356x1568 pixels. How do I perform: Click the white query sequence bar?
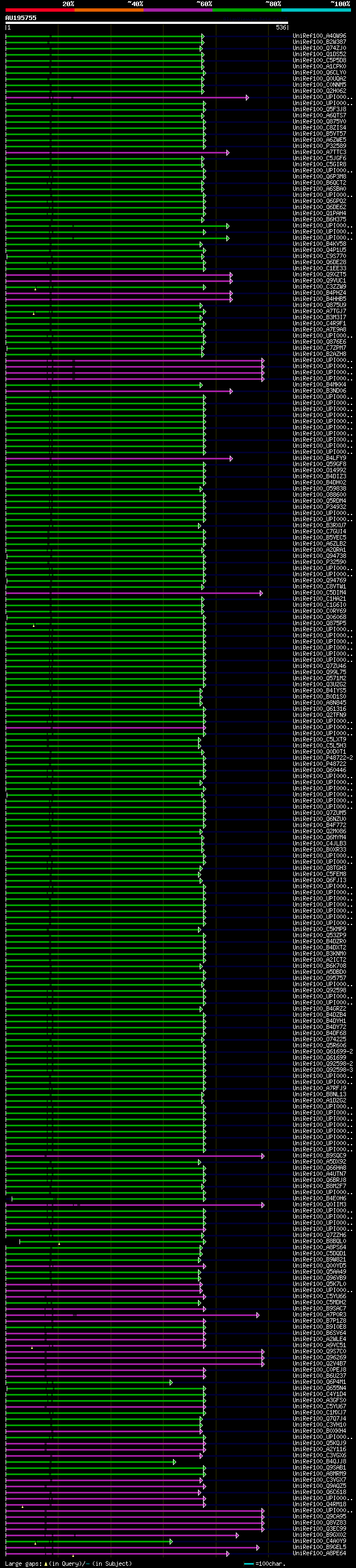coord(147,23)
